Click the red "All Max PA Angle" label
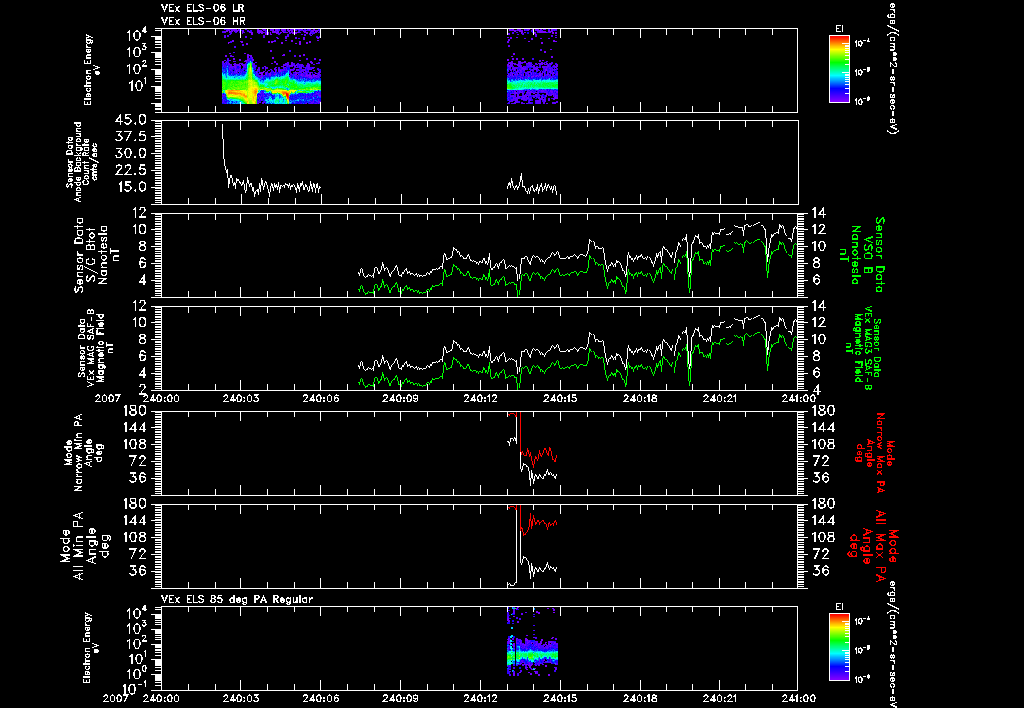This screenshot has width=1024, height=708. tap(873, 545)
